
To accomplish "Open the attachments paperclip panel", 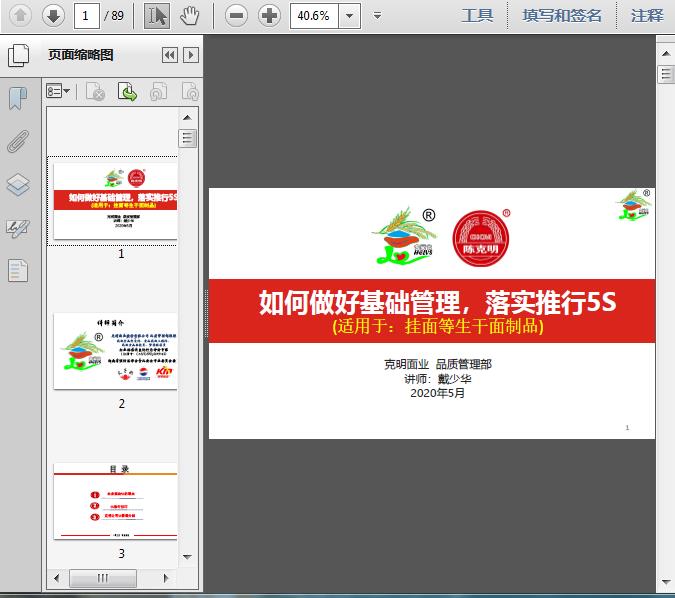I will pos(18,142).
